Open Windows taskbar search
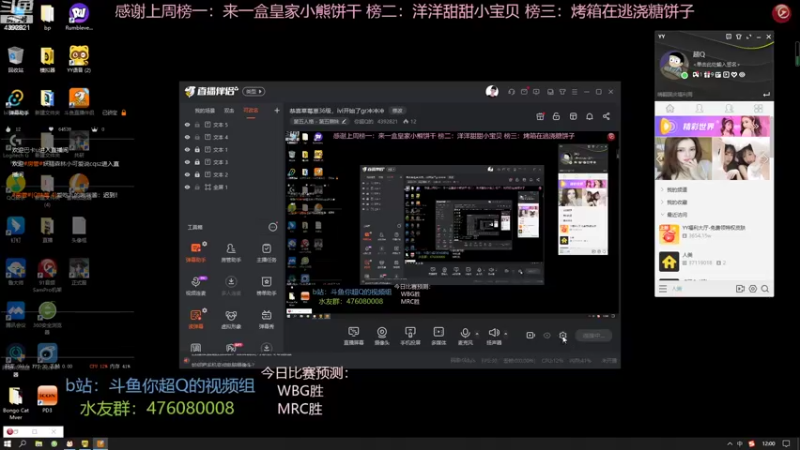Image resolution: width=800 pixels, height=450 pixels. pyautogui.click(x=22, y=444)
